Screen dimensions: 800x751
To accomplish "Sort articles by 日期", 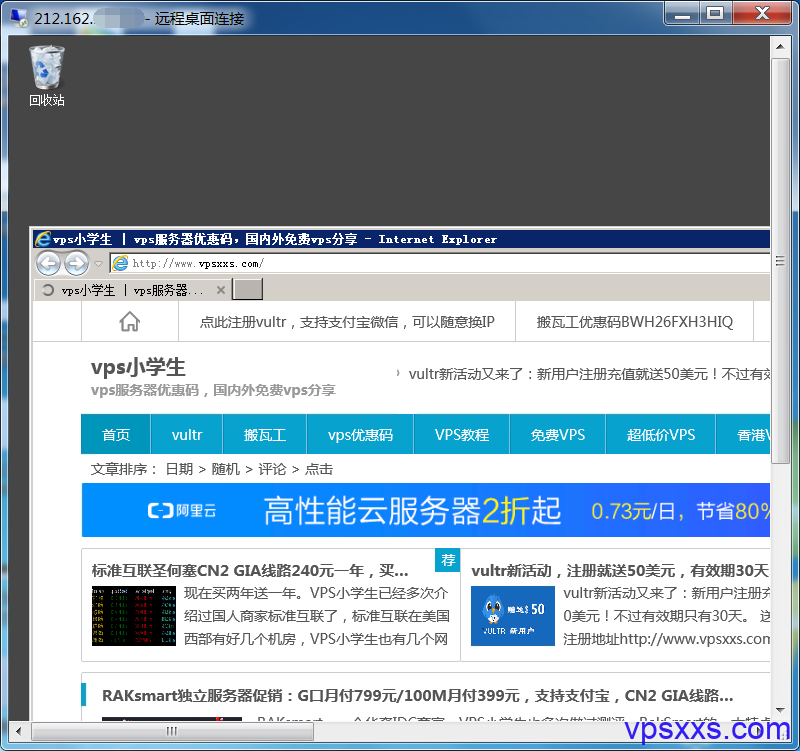I will pyautogui.click(x=179, y=469).
